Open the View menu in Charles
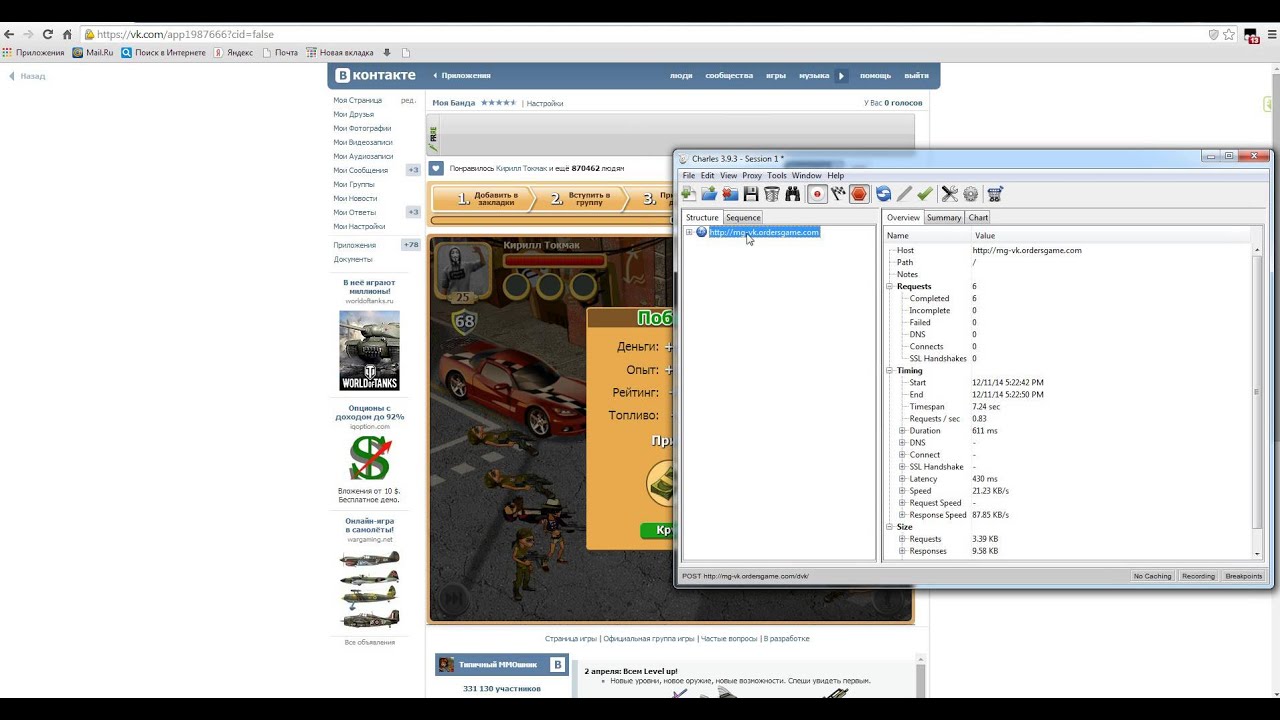 click(x=729, y=175)
